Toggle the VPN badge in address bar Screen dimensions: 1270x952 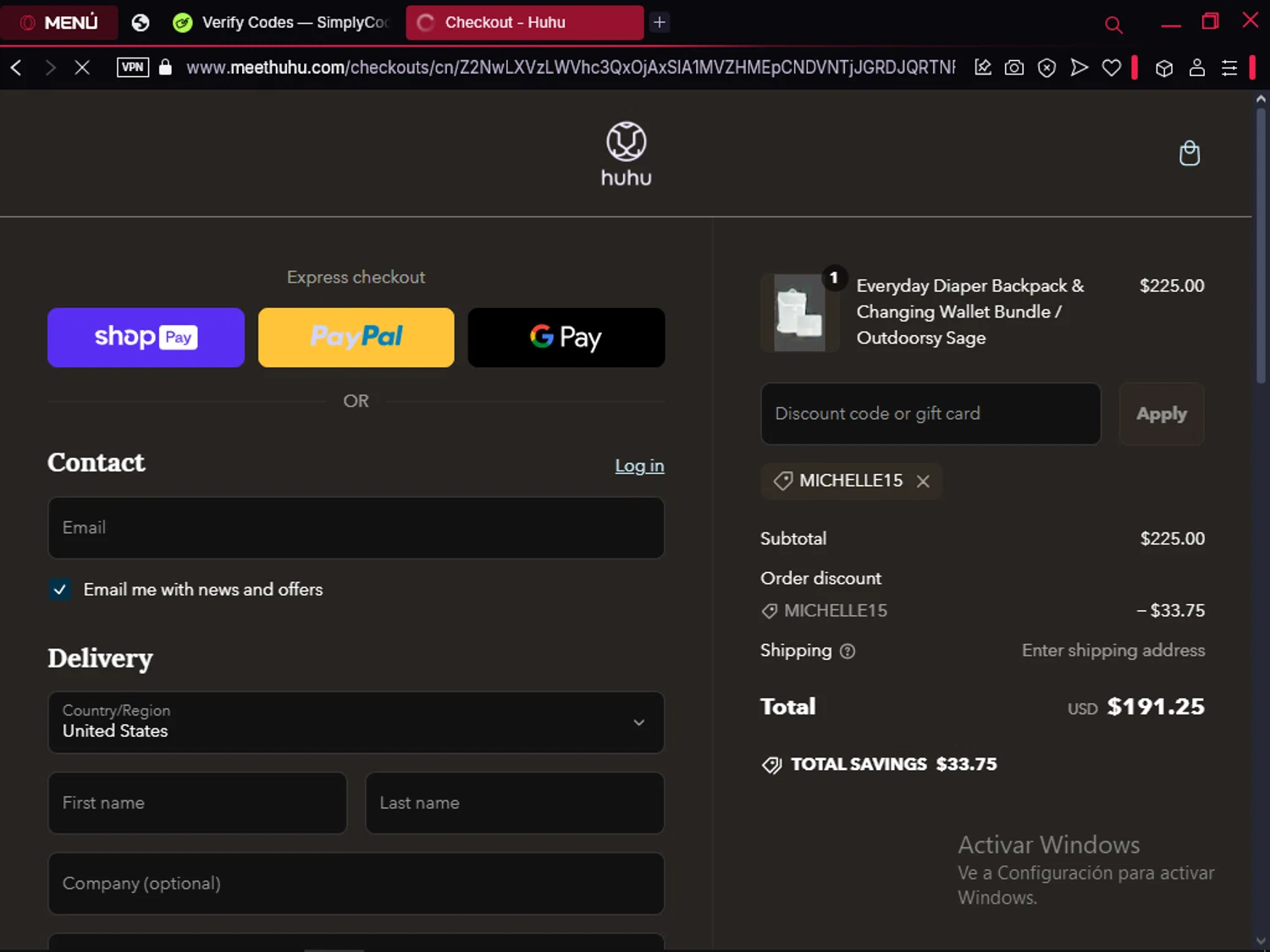coord(133,68)
